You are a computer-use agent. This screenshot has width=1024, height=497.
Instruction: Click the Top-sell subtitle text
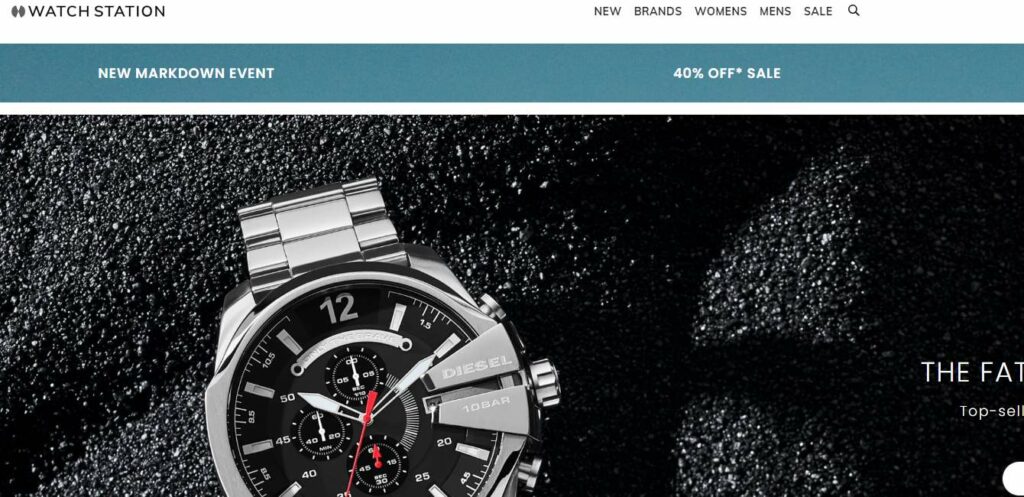[991, 411]
